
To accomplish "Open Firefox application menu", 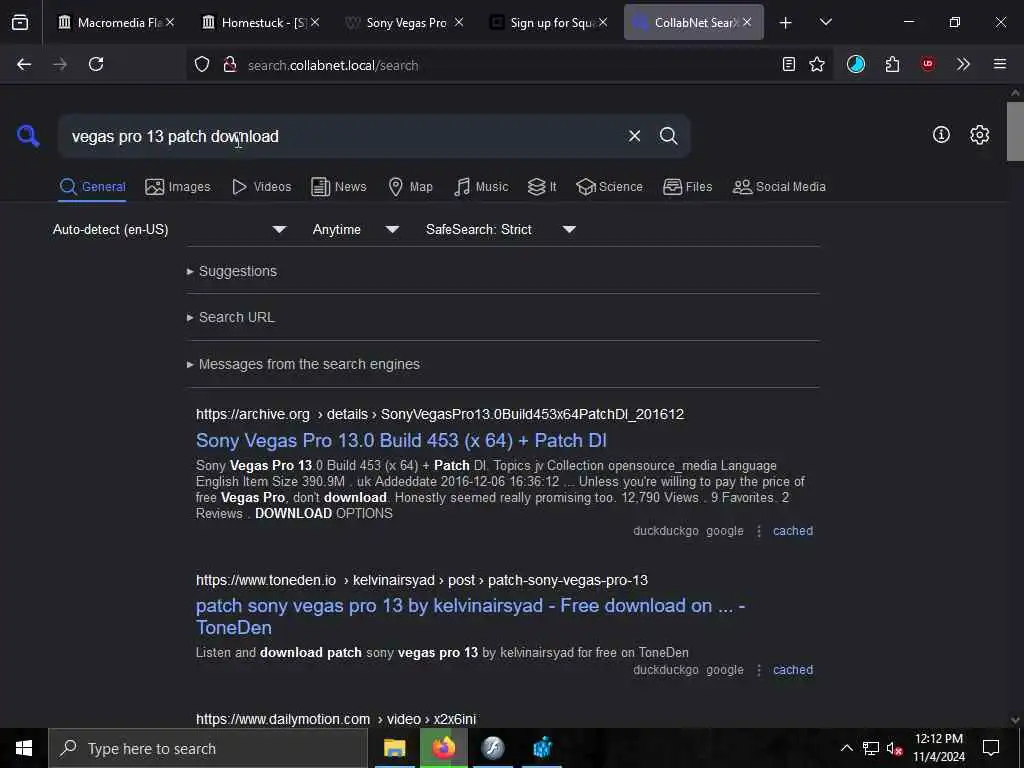I will pos(999,64).
